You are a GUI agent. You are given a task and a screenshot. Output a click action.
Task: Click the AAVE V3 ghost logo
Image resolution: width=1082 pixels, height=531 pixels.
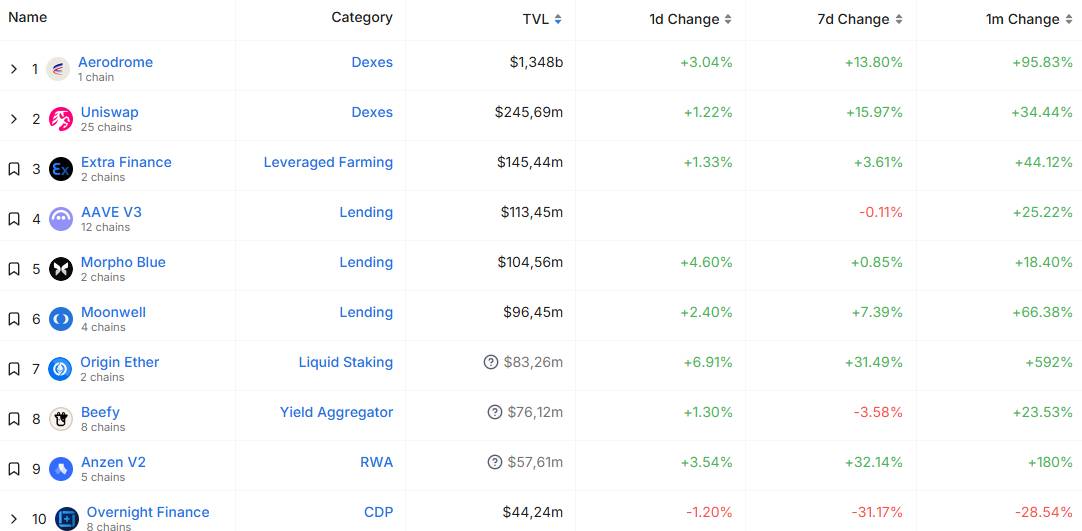pyautogui.click(x=61, y=219)
